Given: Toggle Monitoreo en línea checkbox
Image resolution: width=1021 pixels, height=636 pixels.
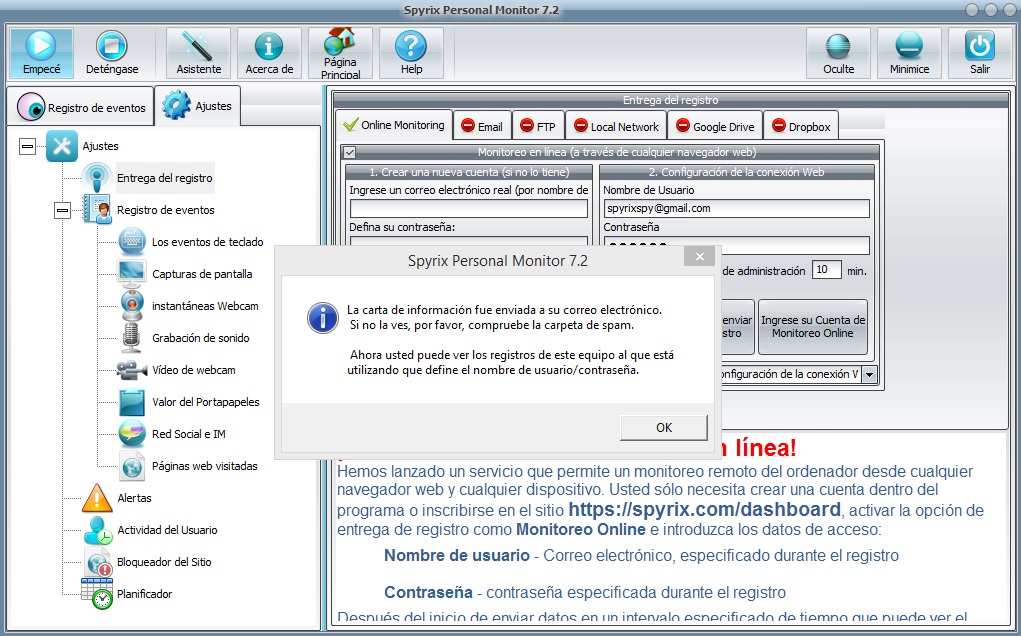Looking at the screenshot, I should 350,152.
